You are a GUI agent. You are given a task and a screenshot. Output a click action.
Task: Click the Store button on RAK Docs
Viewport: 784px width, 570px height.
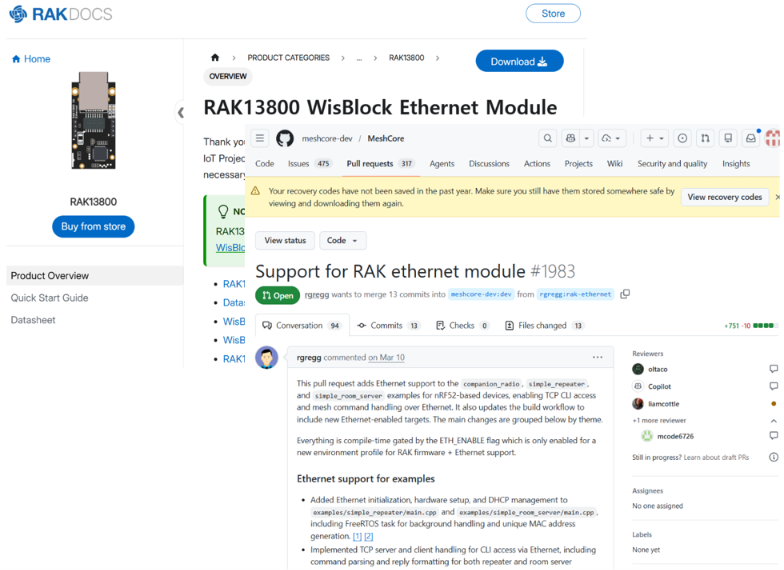click(x=553, y=14)
